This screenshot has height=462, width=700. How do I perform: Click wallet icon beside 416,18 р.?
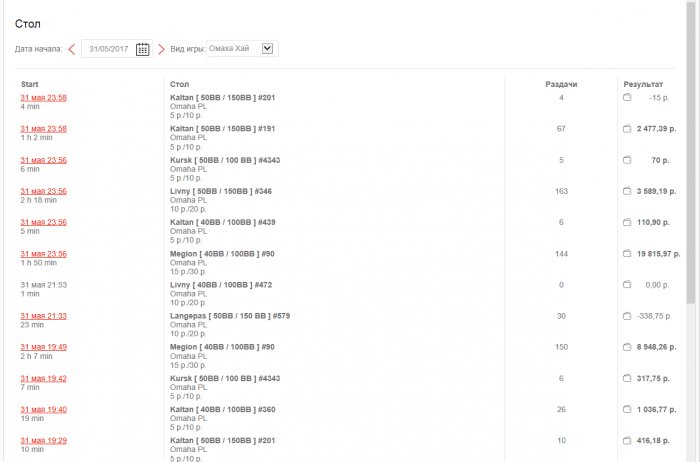[627, 440]
